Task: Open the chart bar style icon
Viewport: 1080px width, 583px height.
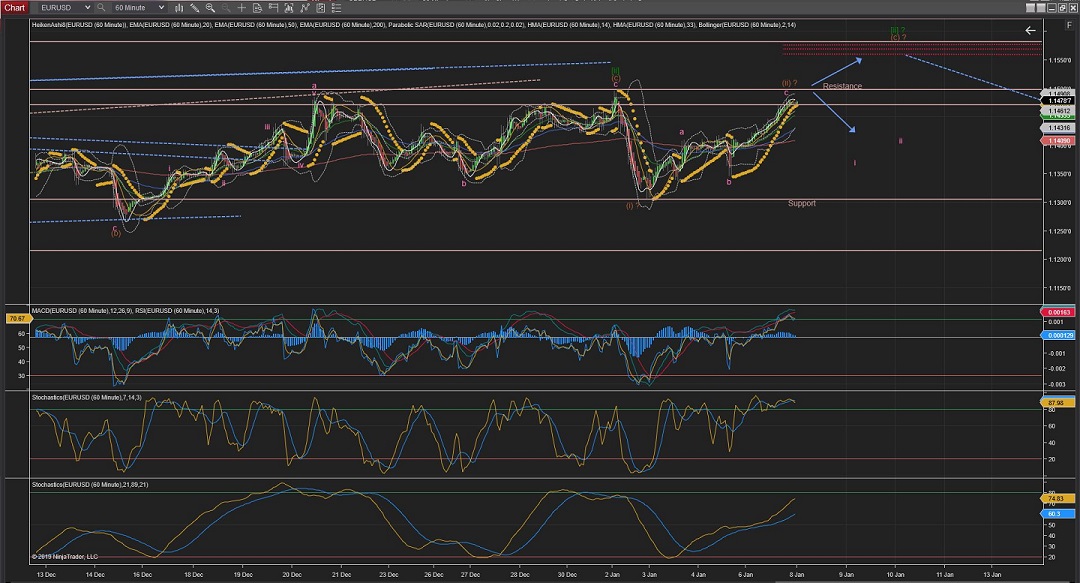Action: pyautogui.click(x=180, y=7)
